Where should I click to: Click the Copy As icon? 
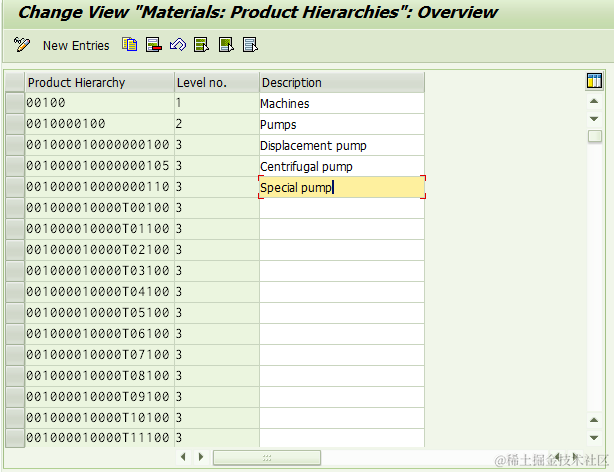[x=130, y=45]
